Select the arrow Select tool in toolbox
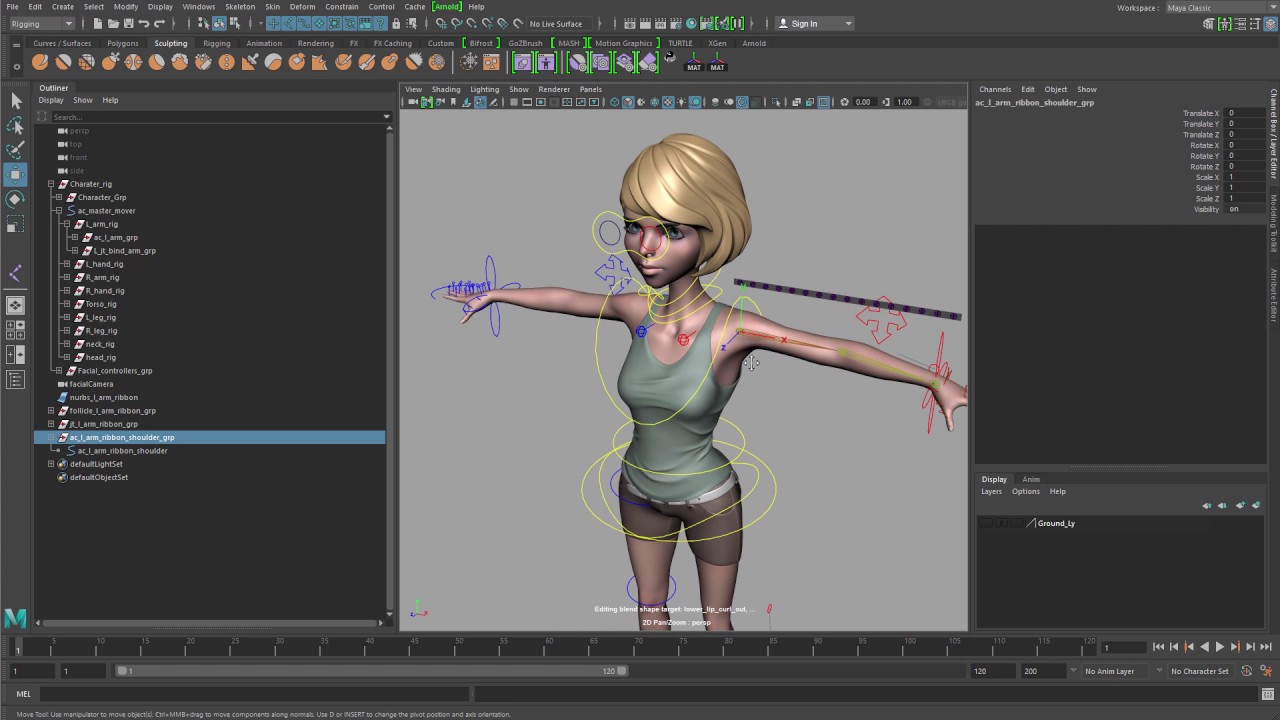Screen dimensions: 1280x720 click(x=15, y=101)
